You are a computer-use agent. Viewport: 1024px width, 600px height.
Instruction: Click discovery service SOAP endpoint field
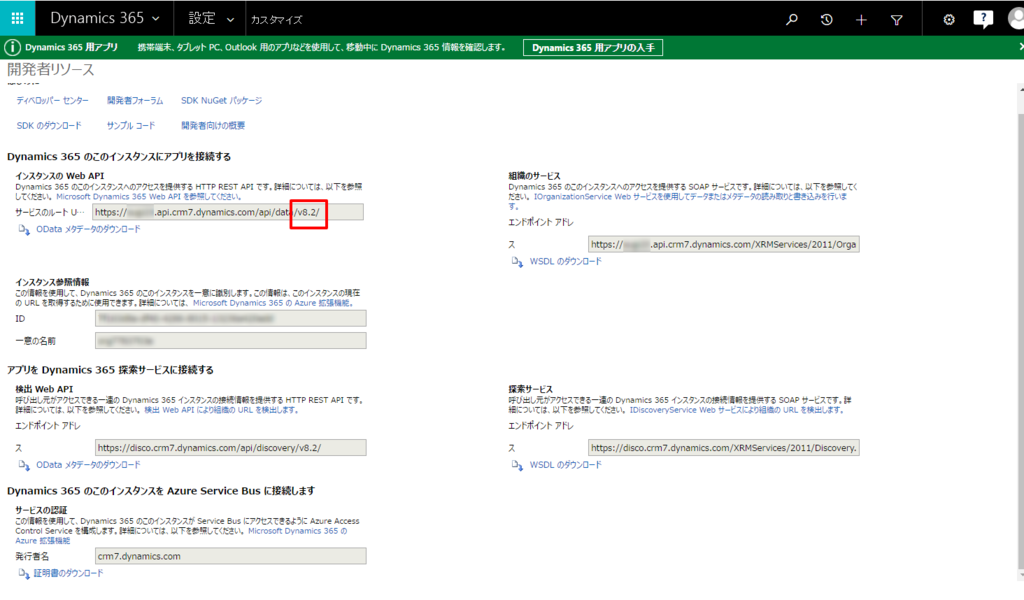tap(724, 448)
